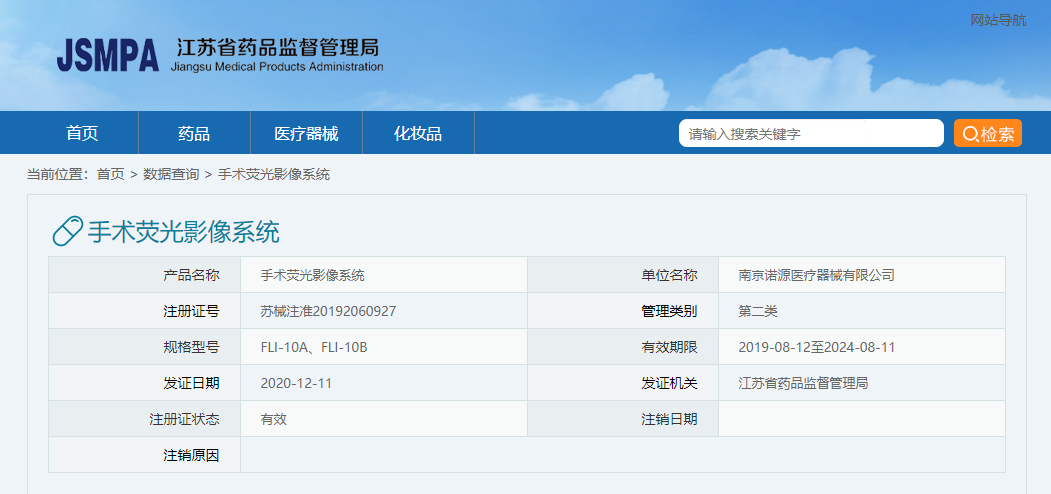Image resolution: width=1051 pixels, height=494 pixels.
Task: Click the 发证日期 label cell
Action: click(x=144, y=383)
